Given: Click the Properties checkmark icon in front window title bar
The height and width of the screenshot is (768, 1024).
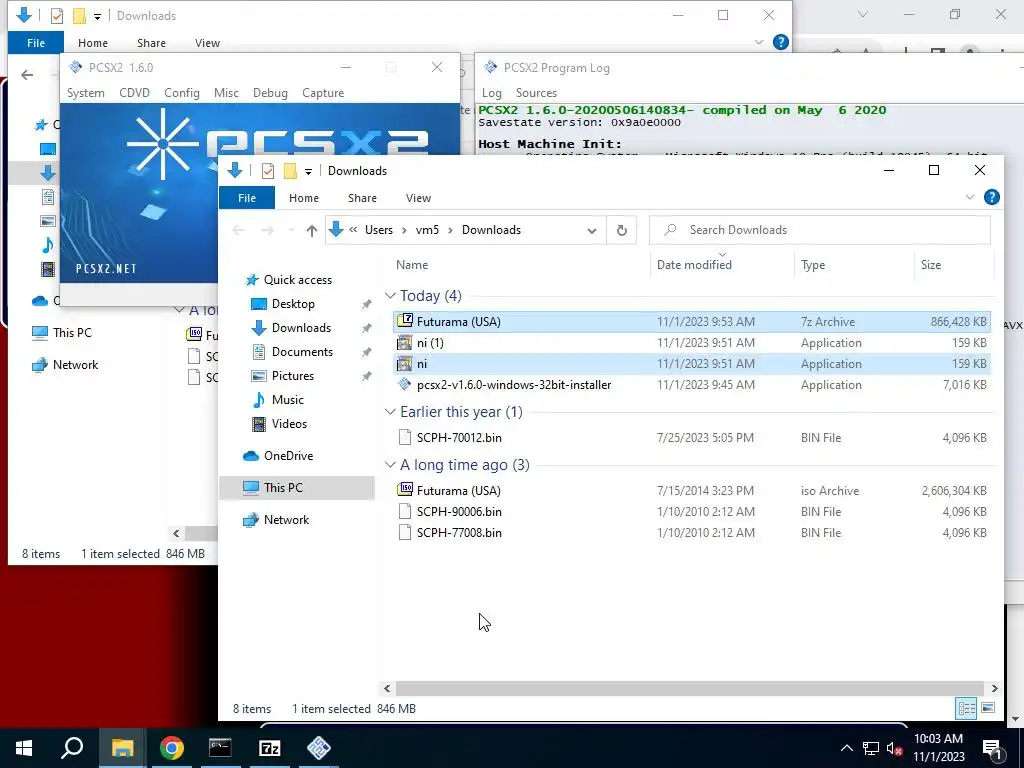Looking at the screenshot, I should coord(268,171).
